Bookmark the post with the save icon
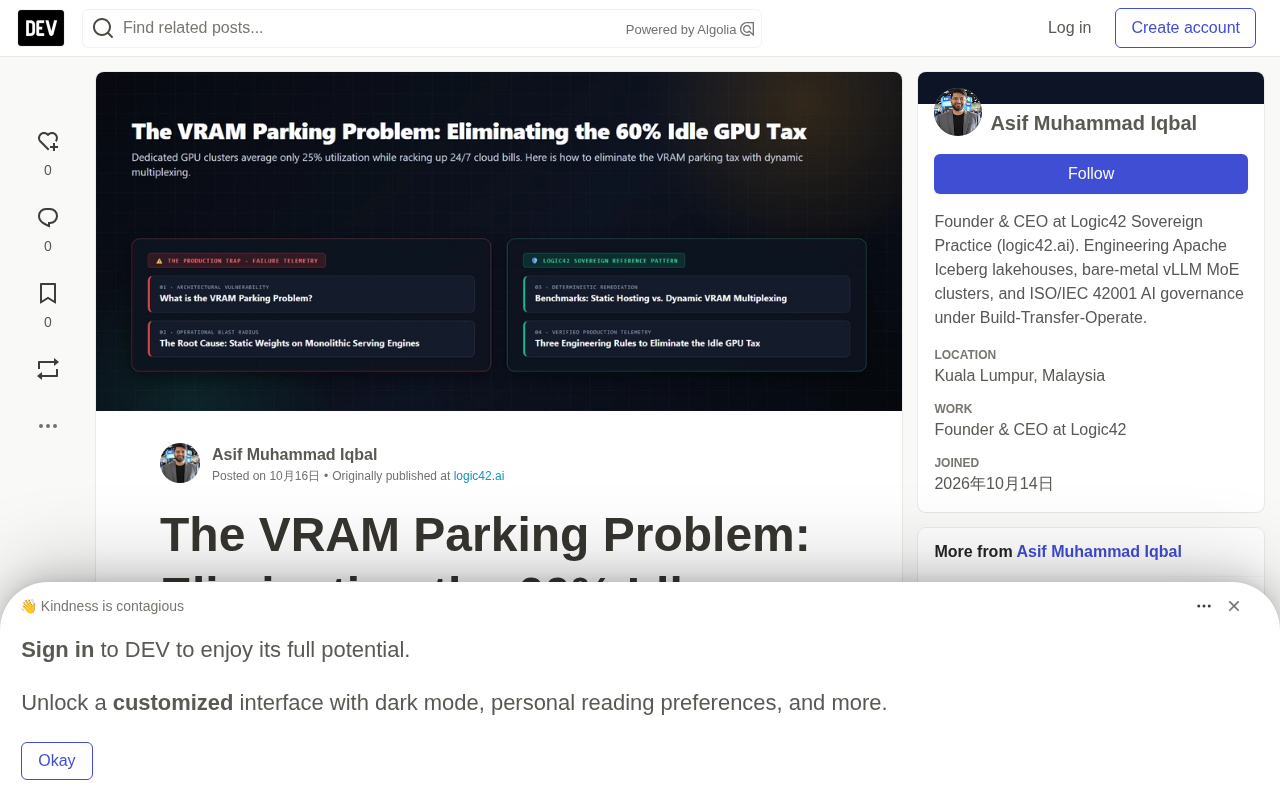The width and height of the screenshot is (1280, 800). pos(48,293)
